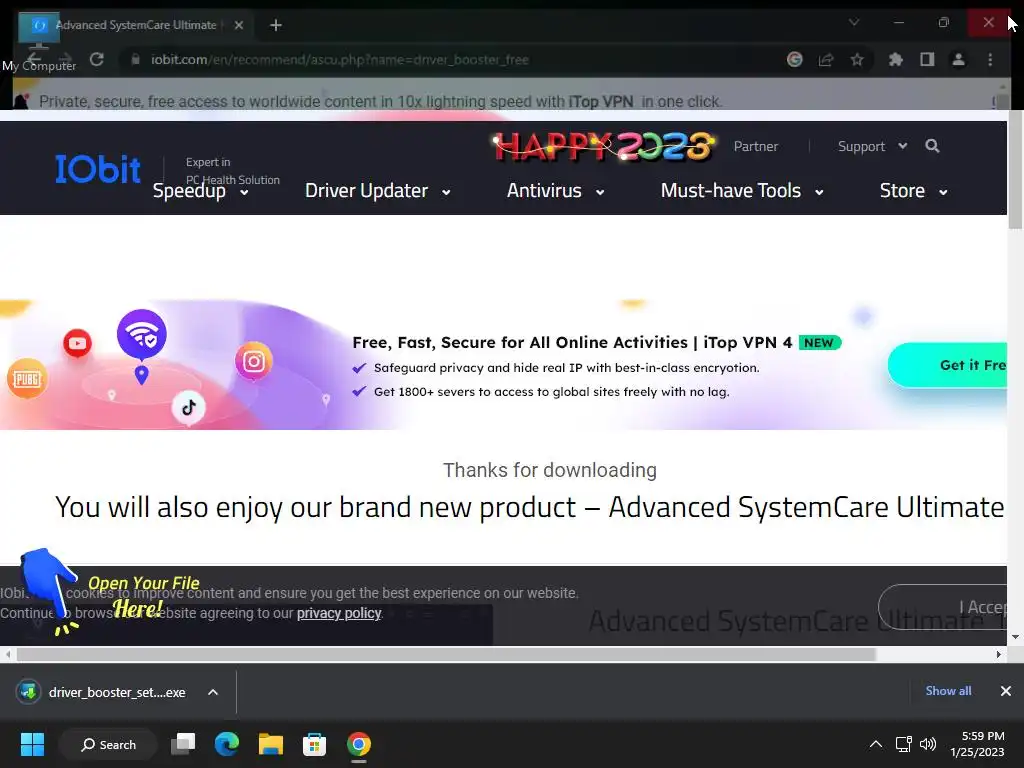Click the taskbar Search box
The width and height of the screenshot is (1024, 768).
108,744
